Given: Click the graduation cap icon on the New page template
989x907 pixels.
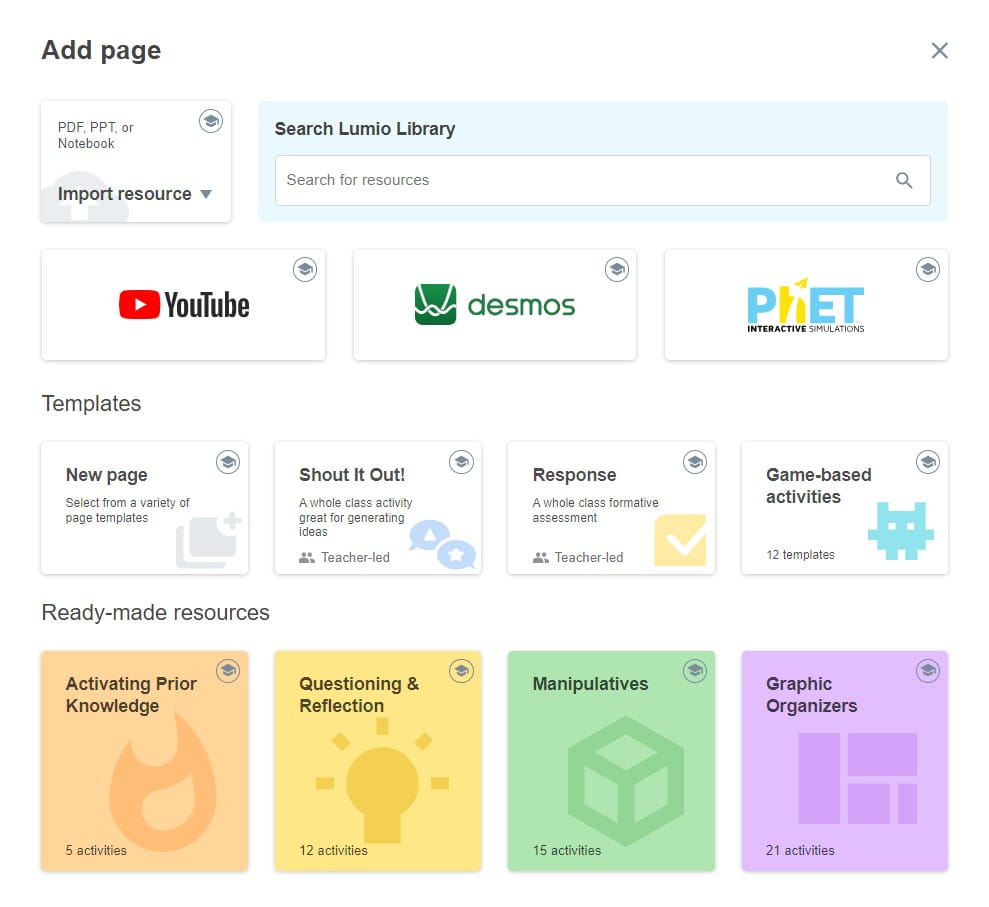Looking at the screenshot, I should coord(228,462).
